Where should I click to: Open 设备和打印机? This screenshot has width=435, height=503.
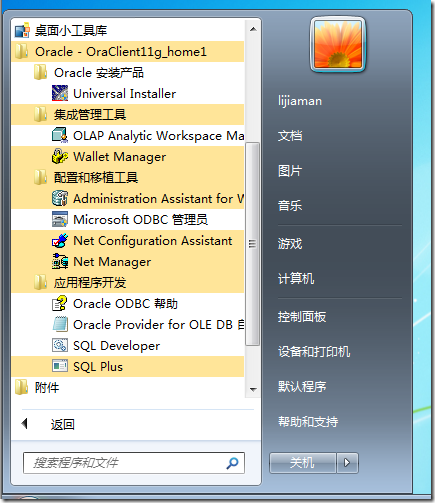coord(314,352)
